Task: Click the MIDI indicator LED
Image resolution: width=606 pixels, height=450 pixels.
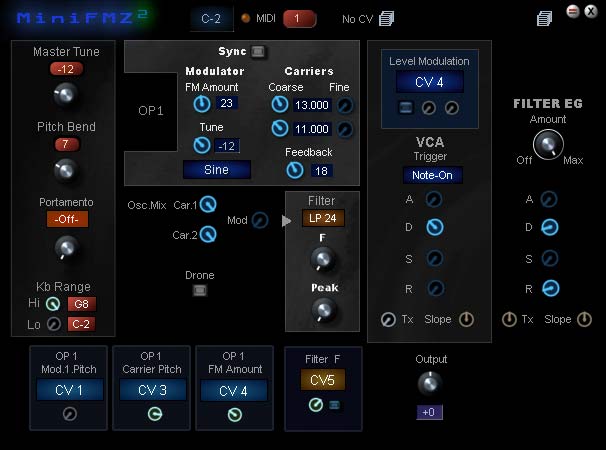Action: (245, 18)
